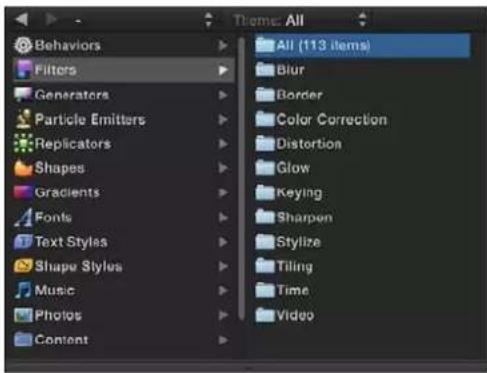
Task: Choose the Distortion label
Action: tap(309, 144)
